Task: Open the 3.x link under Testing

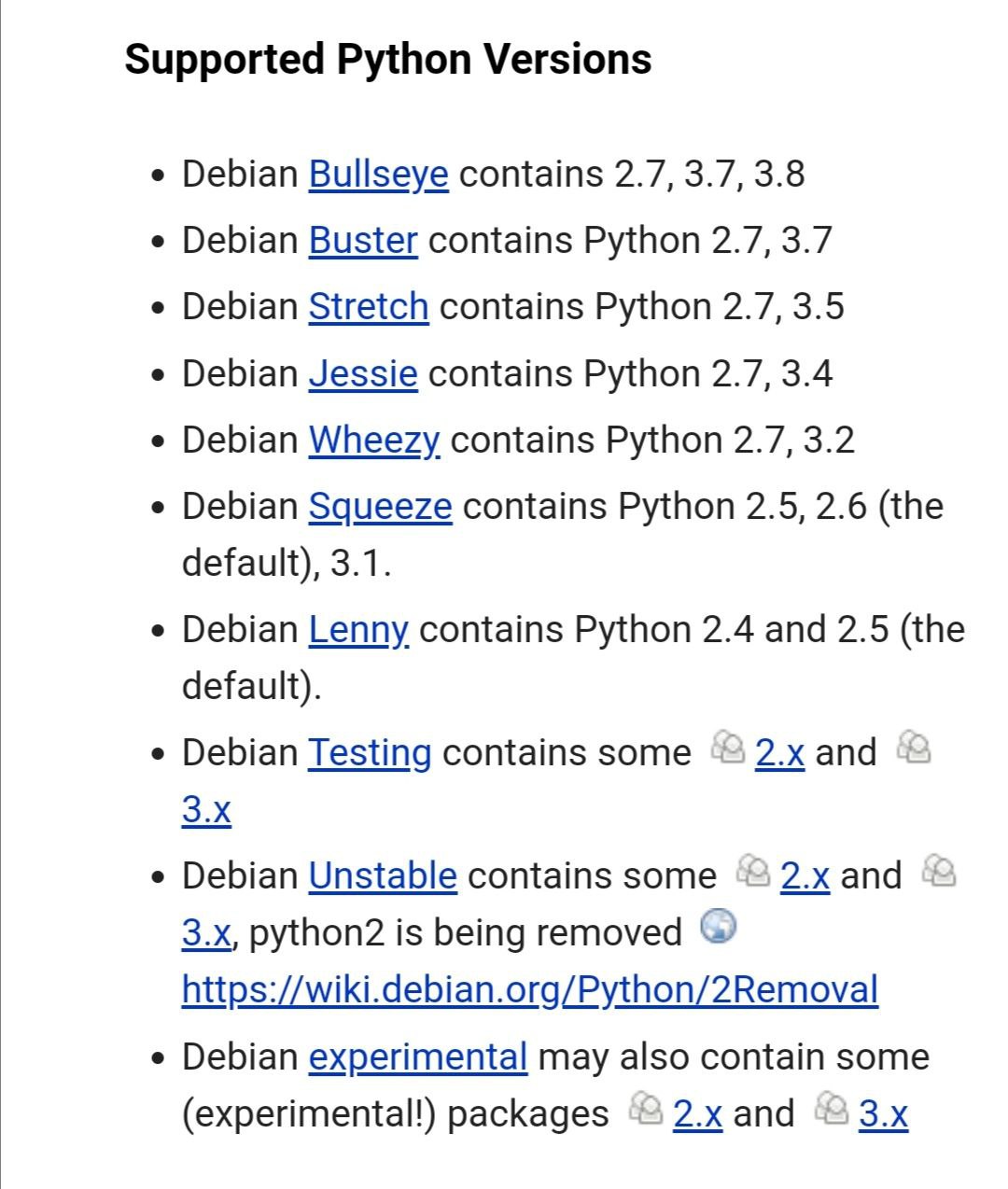Action: [206, 809]
